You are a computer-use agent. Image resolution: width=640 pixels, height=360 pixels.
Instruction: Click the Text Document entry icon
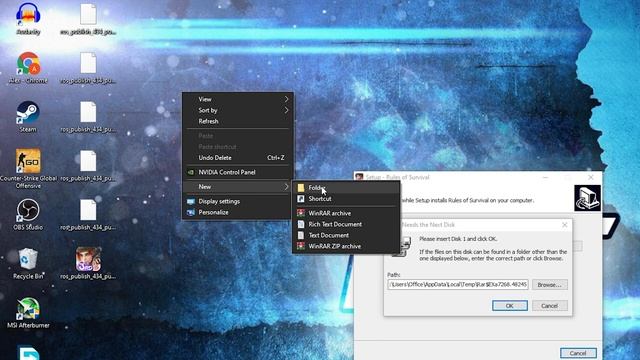coord(301,235)
